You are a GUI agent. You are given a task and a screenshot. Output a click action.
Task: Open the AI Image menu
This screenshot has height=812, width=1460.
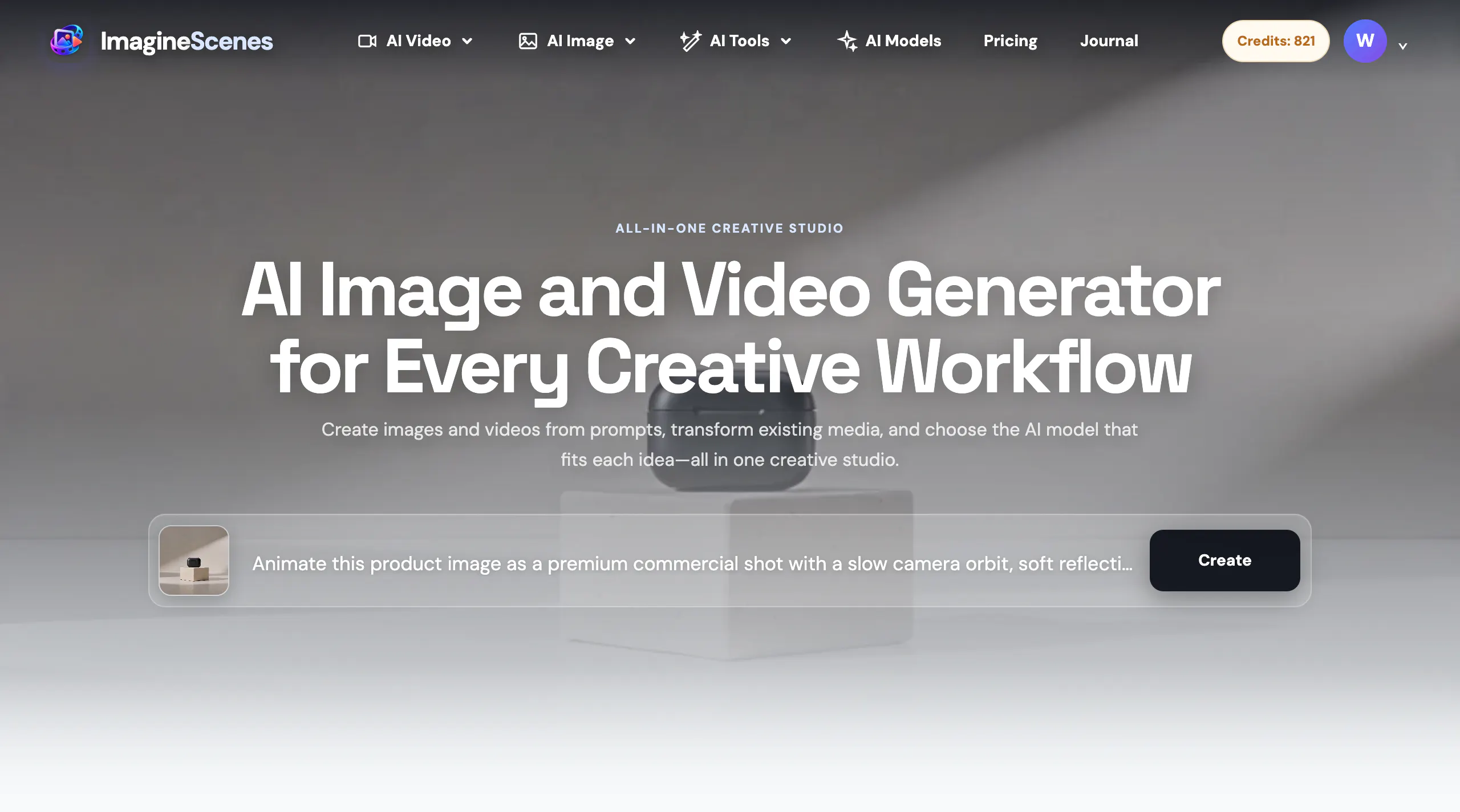pyautogui.click(x=578, y=41)
